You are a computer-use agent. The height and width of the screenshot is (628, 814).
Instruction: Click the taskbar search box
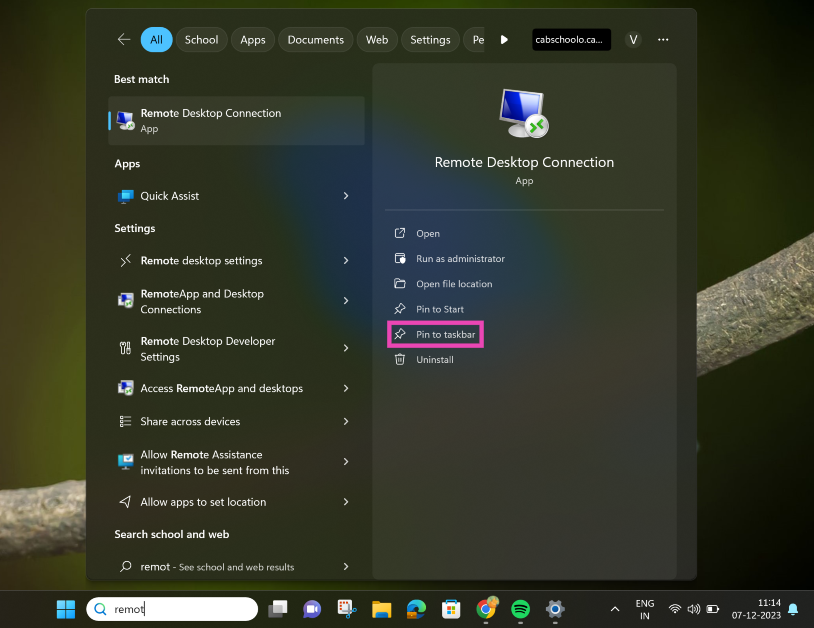pyautogui.click(x=180, y=609)
